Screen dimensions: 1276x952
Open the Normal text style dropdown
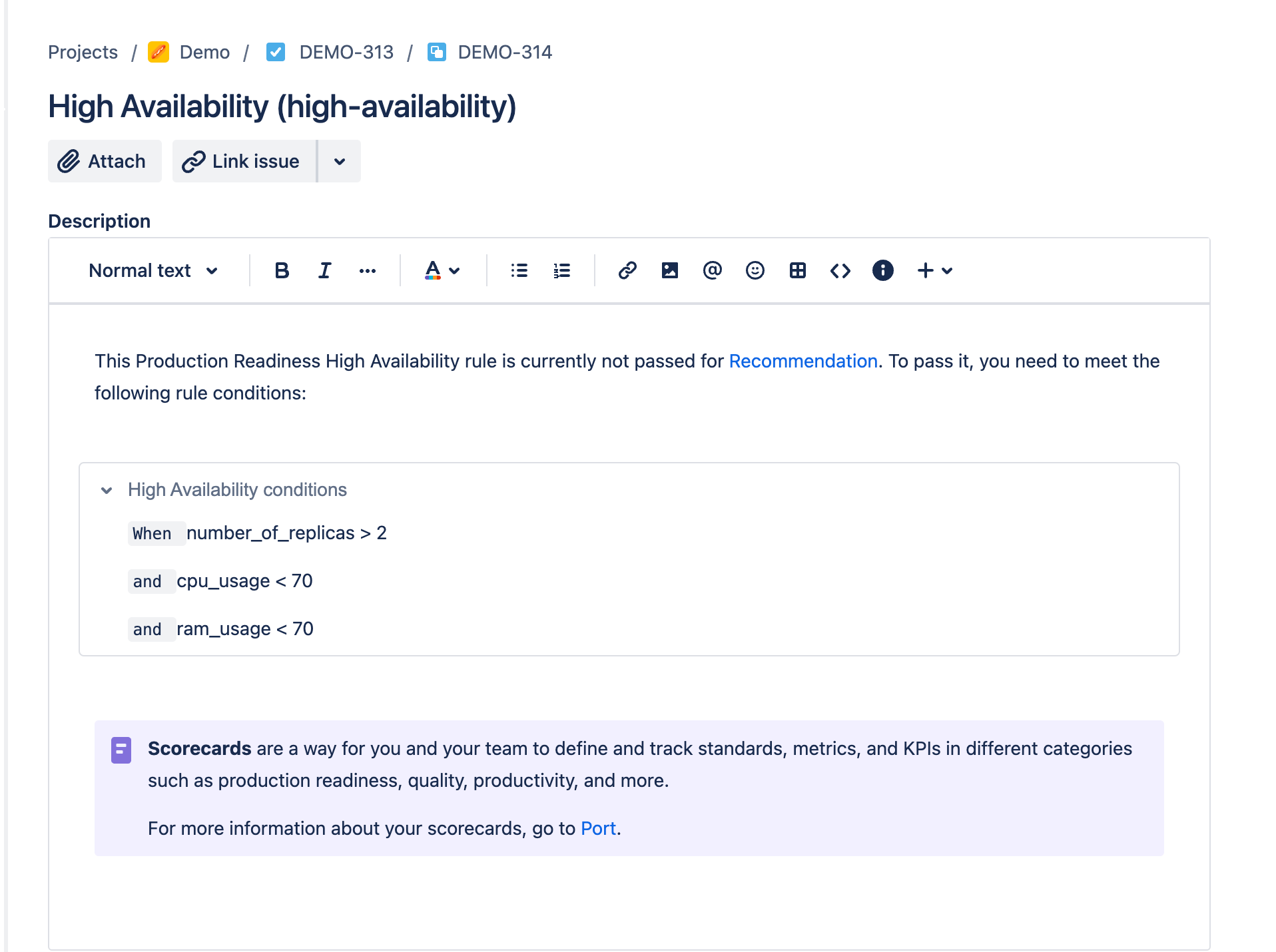click(152, 270)
